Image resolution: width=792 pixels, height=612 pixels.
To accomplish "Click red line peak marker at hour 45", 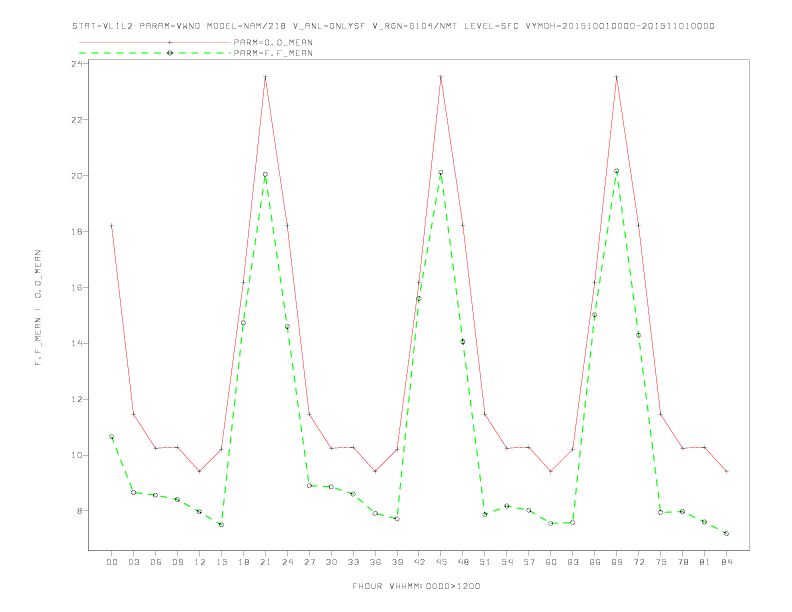I will pos(441,77).
